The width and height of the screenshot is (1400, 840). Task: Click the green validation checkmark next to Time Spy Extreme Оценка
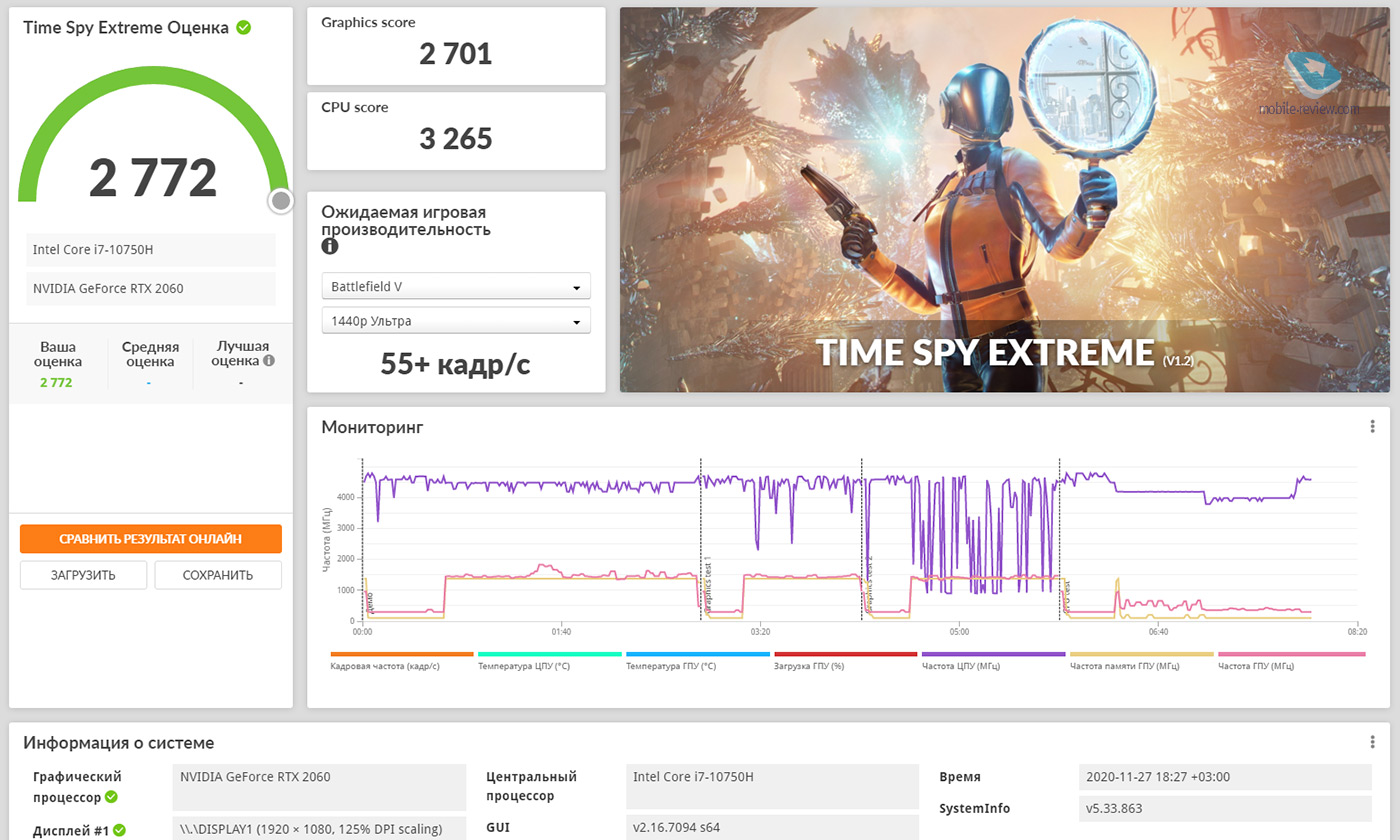click(243, 28)
